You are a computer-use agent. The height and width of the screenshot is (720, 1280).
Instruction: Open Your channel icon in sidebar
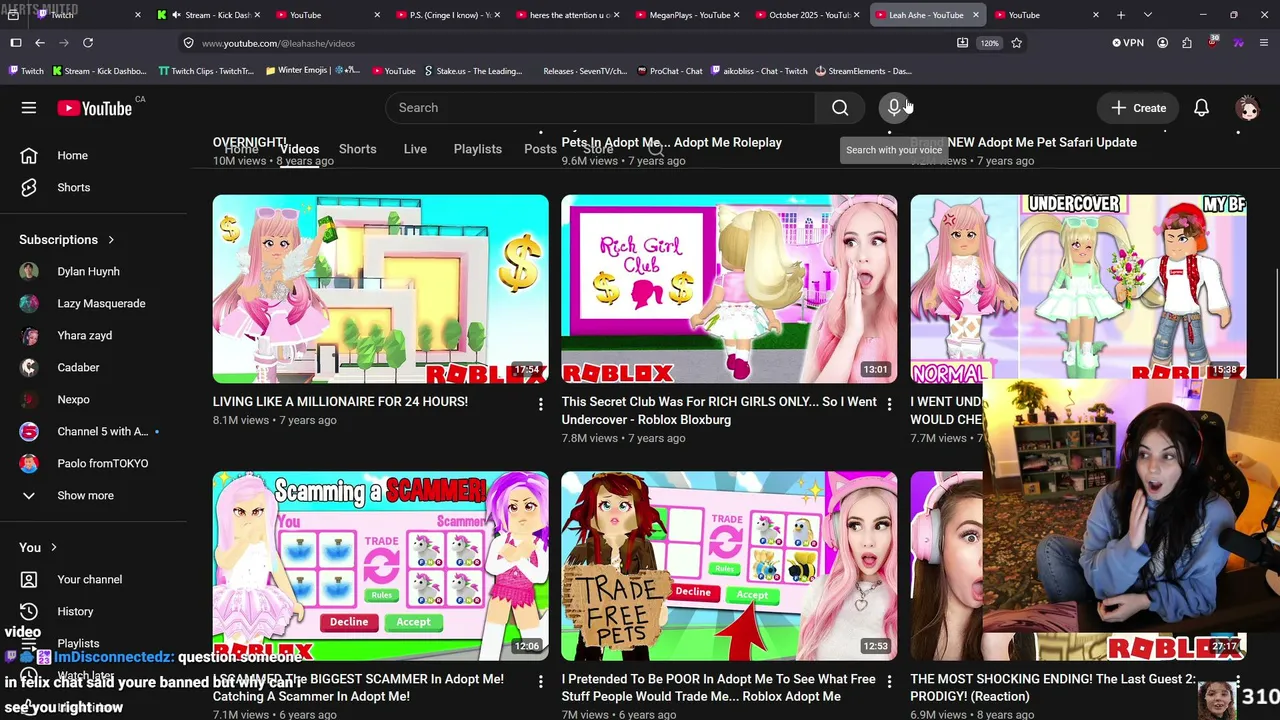point(29,579)
